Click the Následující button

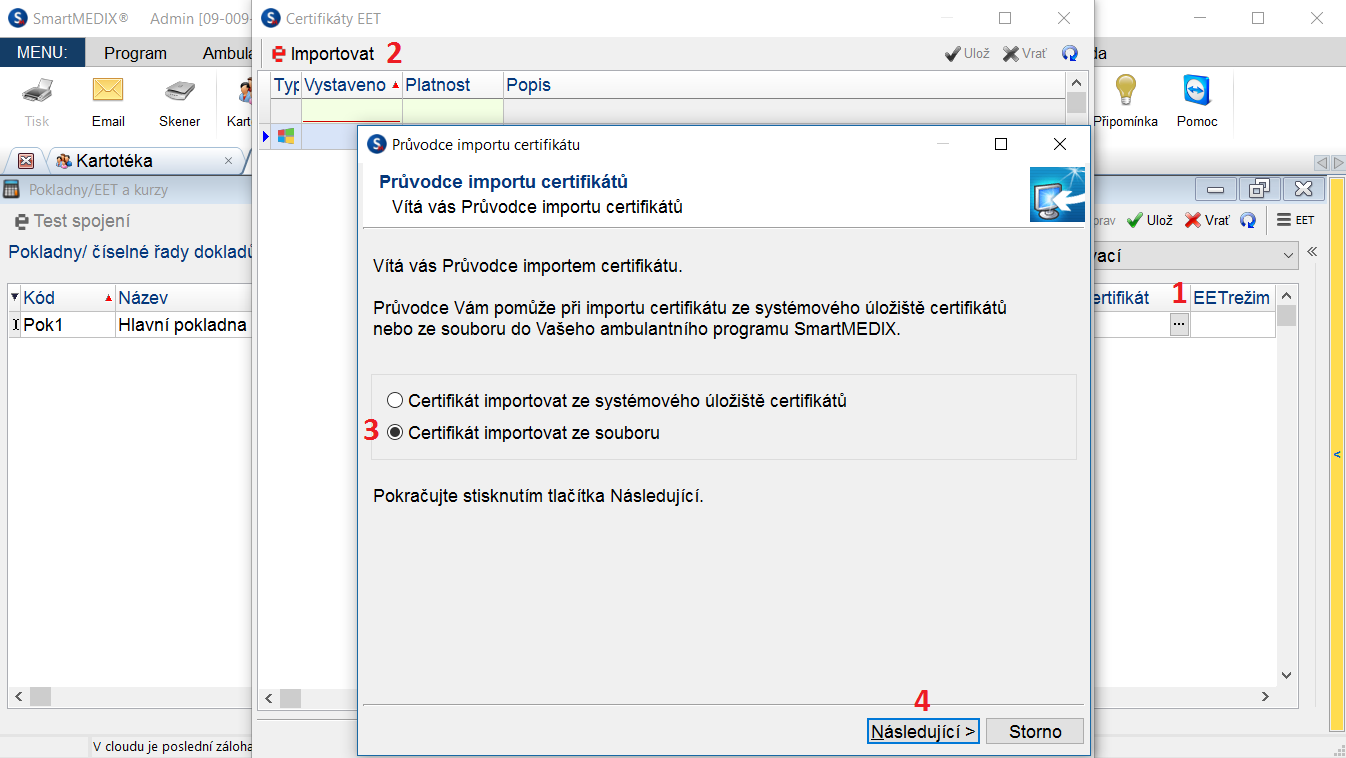pos(923,731)
